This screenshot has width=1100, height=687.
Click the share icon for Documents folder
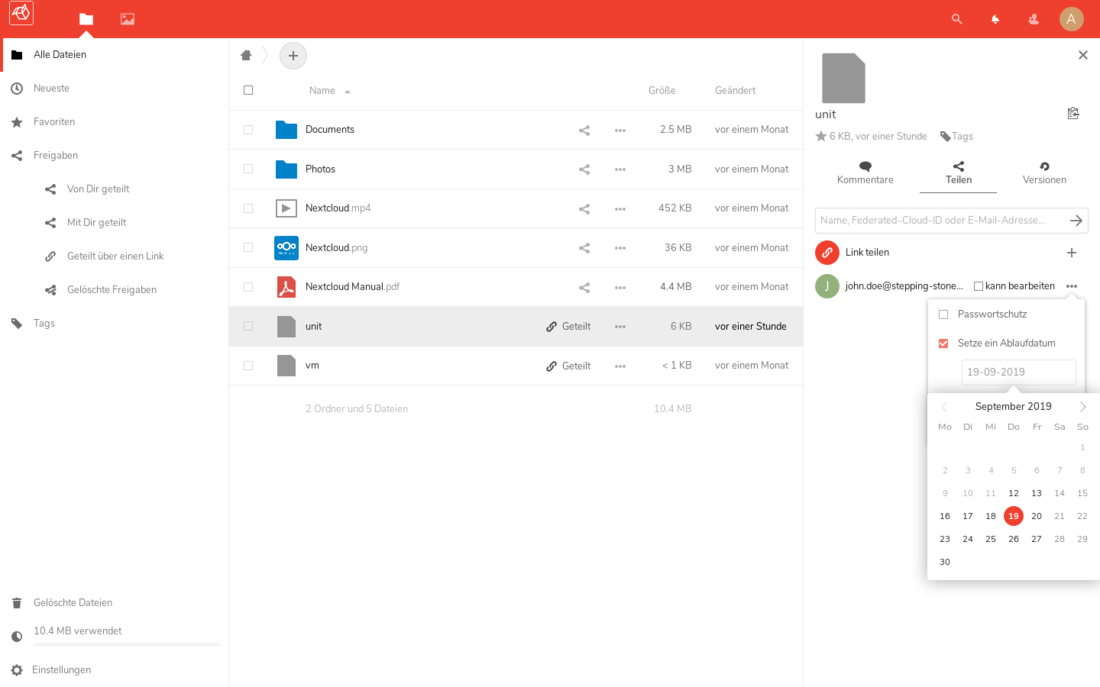click(x=584, y=130)
